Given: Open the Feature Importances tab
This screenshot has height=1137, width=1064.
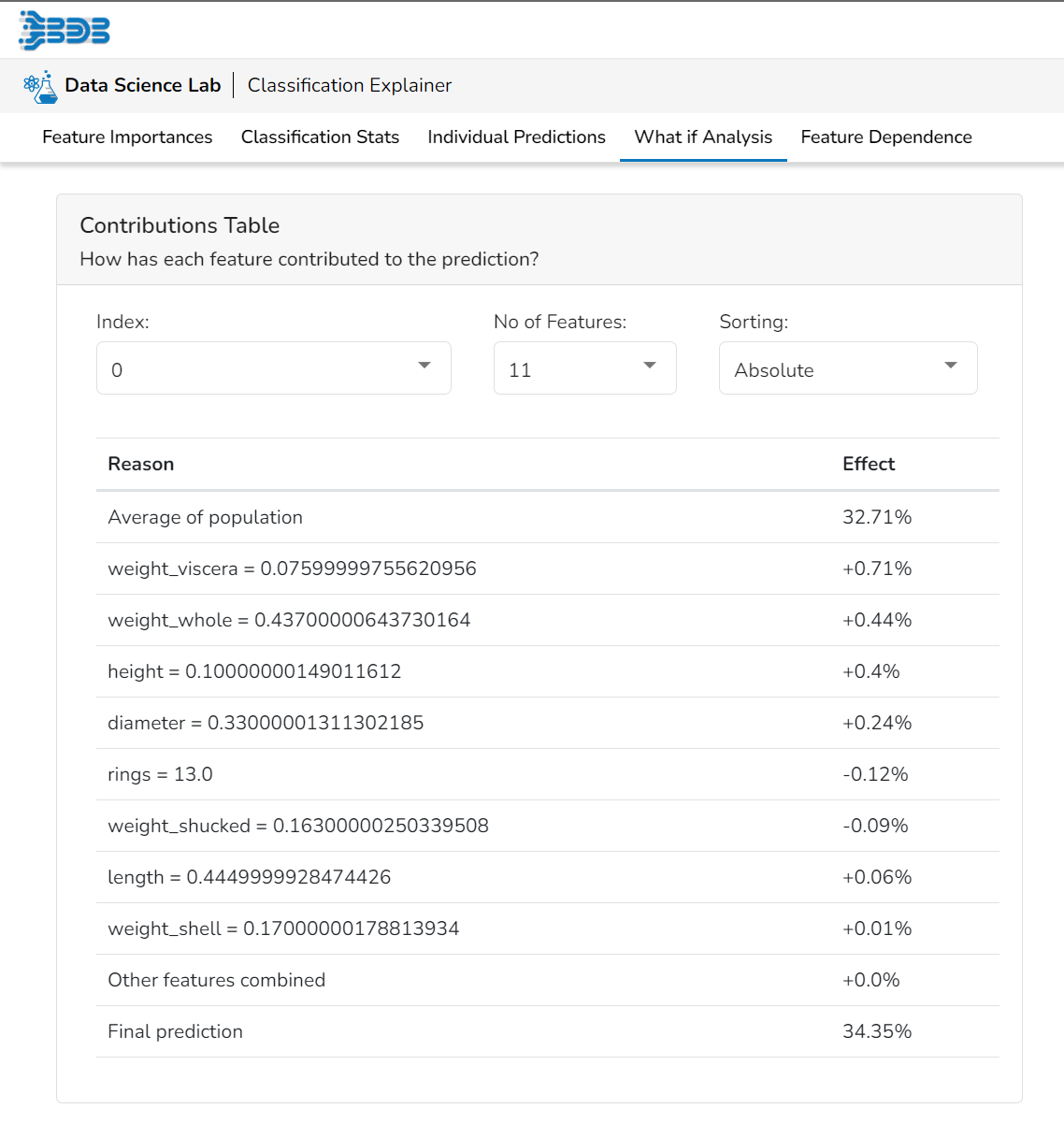Looking at the screenshot, I should pyautogui.click(x=127, y=137).
